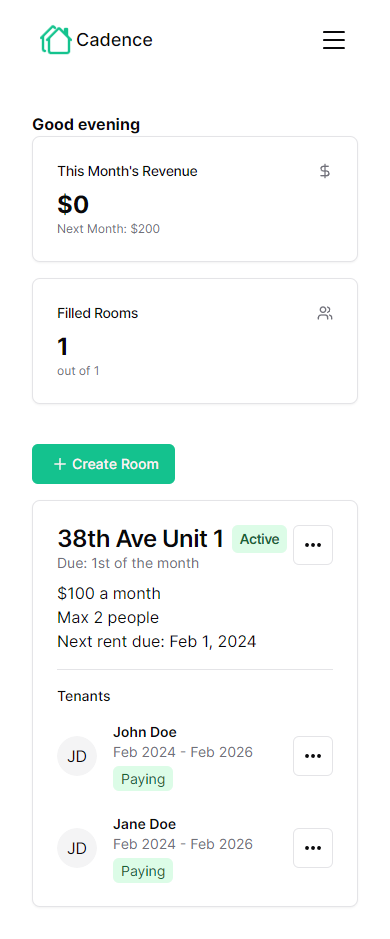Screen dimensions: 390x939
Task: Click the dollar sign revenue icon
Action: click(x=325, y=171)
